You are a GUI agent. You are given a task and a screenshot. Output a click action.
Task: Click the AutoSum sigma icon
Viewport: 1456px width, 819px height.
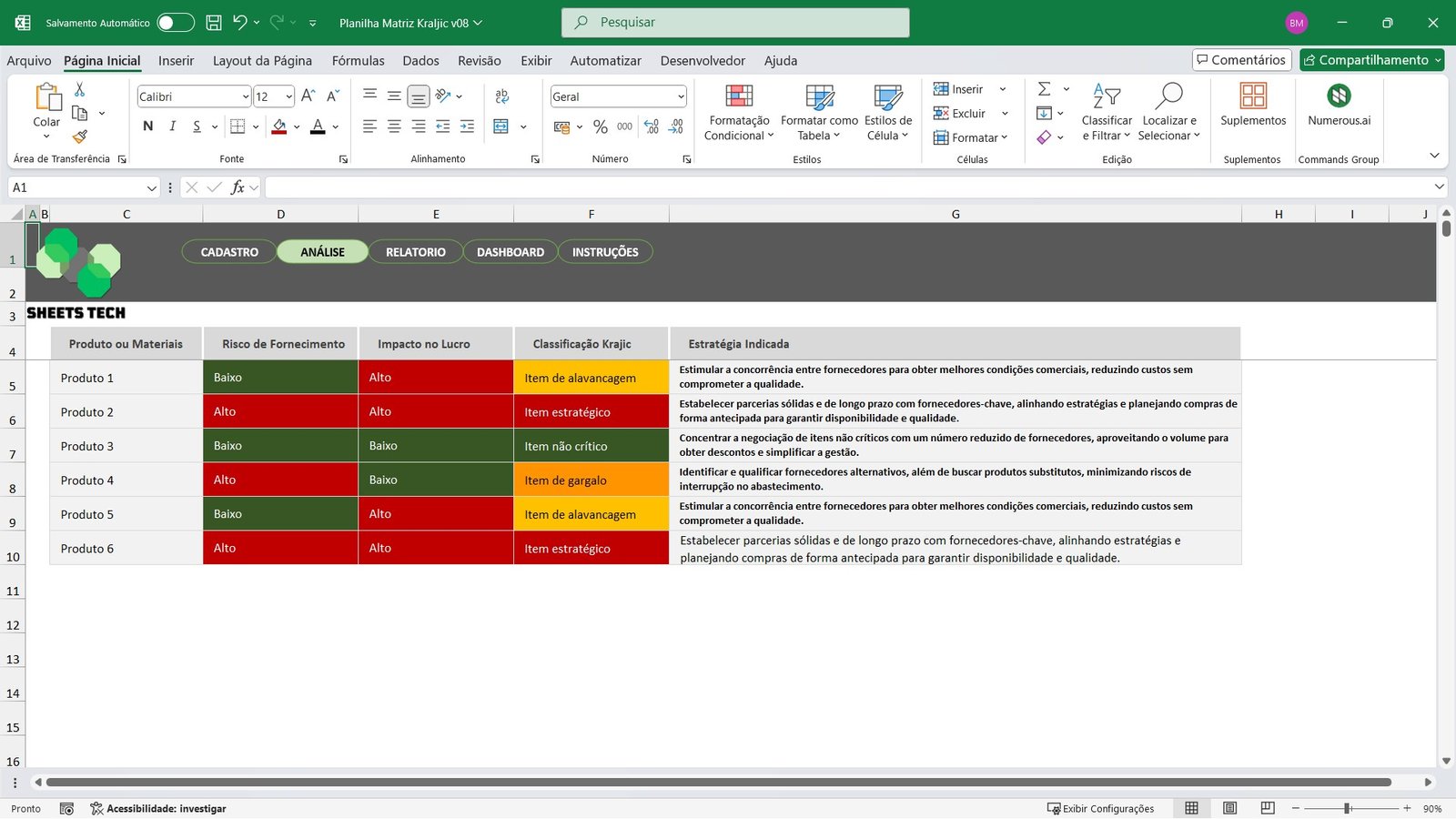[1045, 89]
